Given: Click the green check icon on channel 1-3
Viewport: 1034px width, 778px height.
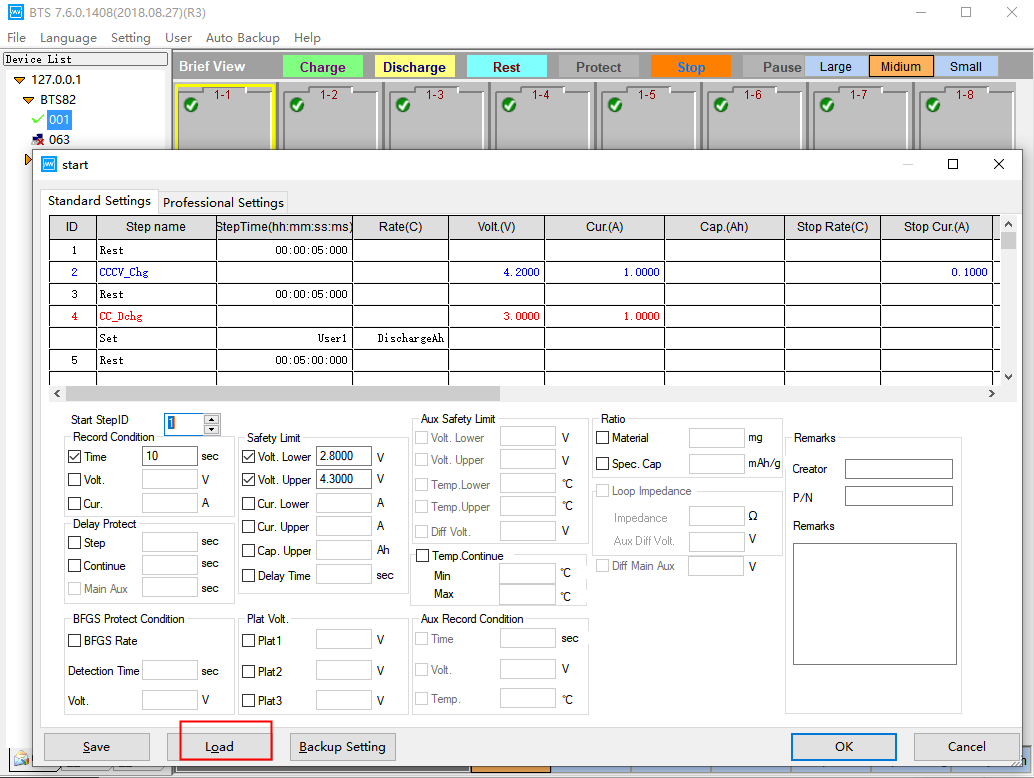Looking at the screenshot, I should [x=403, y=104].
